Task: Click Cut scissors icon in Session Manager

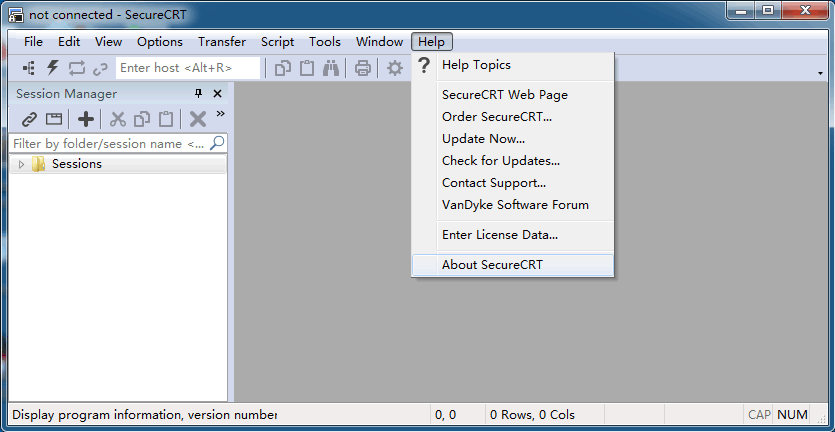Action: click(x=117, y=119)
